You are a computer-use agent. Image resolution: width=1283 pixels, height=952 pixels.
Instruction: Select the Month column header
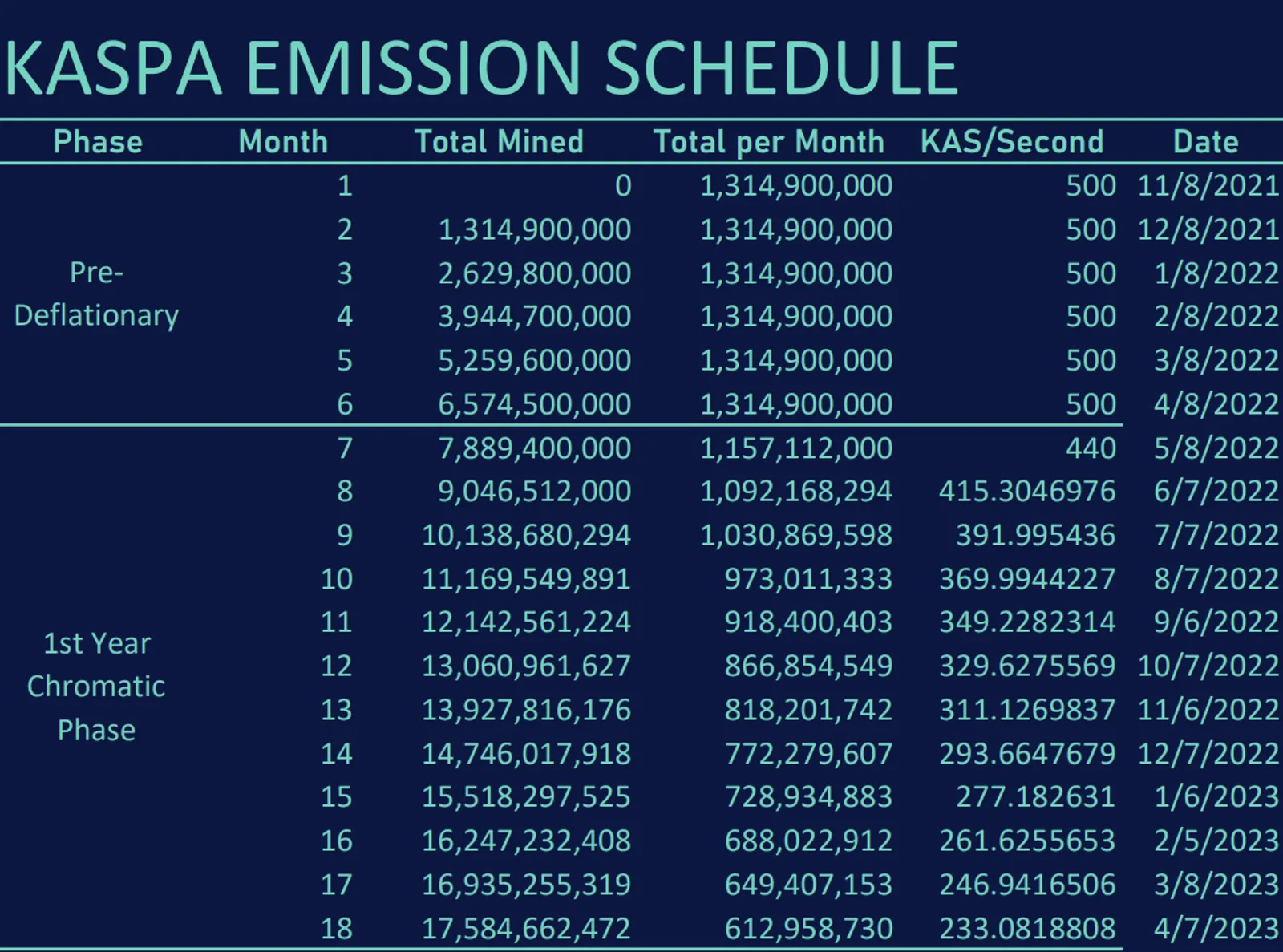[283, 142]
